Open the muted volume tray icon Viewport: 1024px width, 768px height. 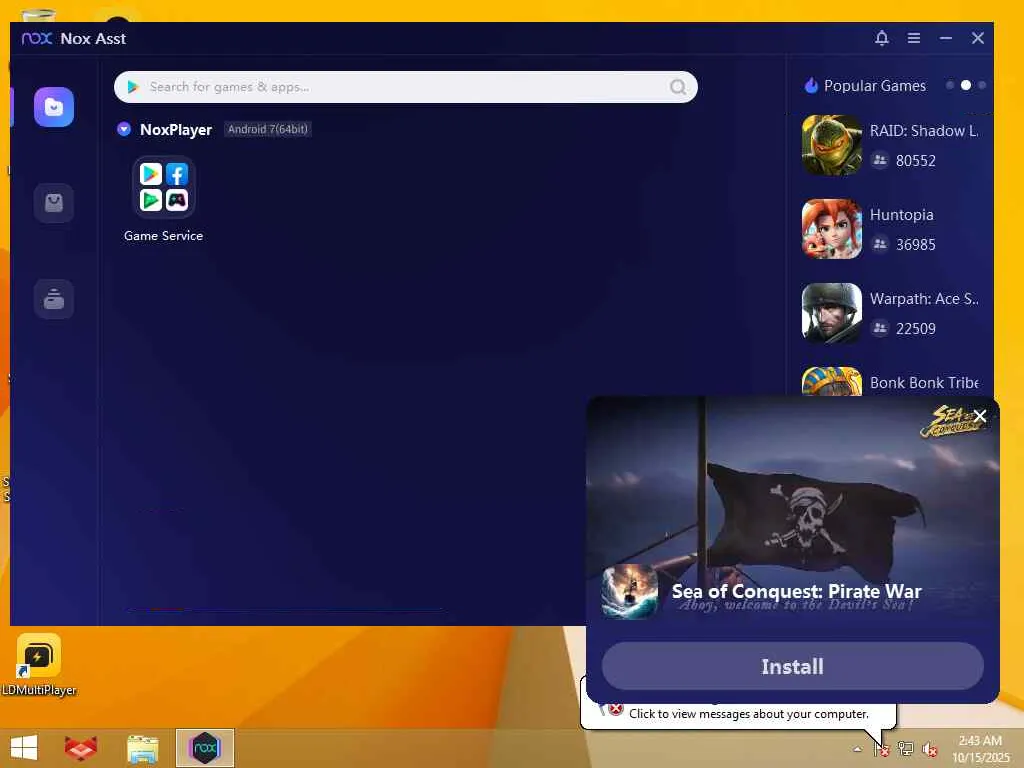[929, 749]
